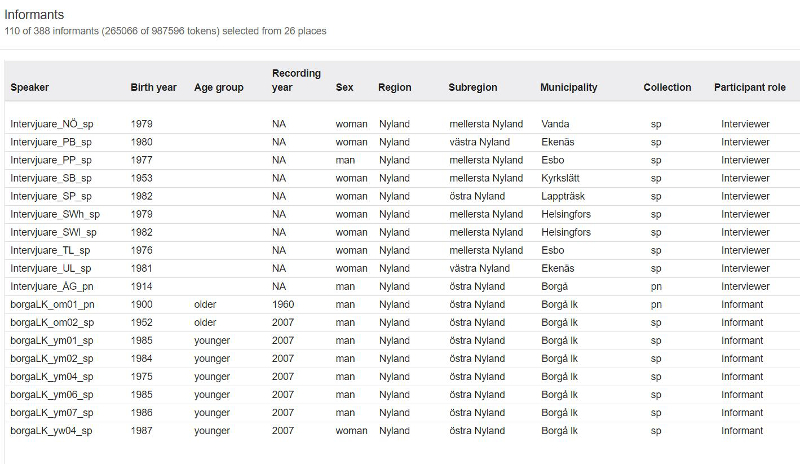Screen dimensions: 800x464
Task: Click the Region column header
Action: (394, 88)
